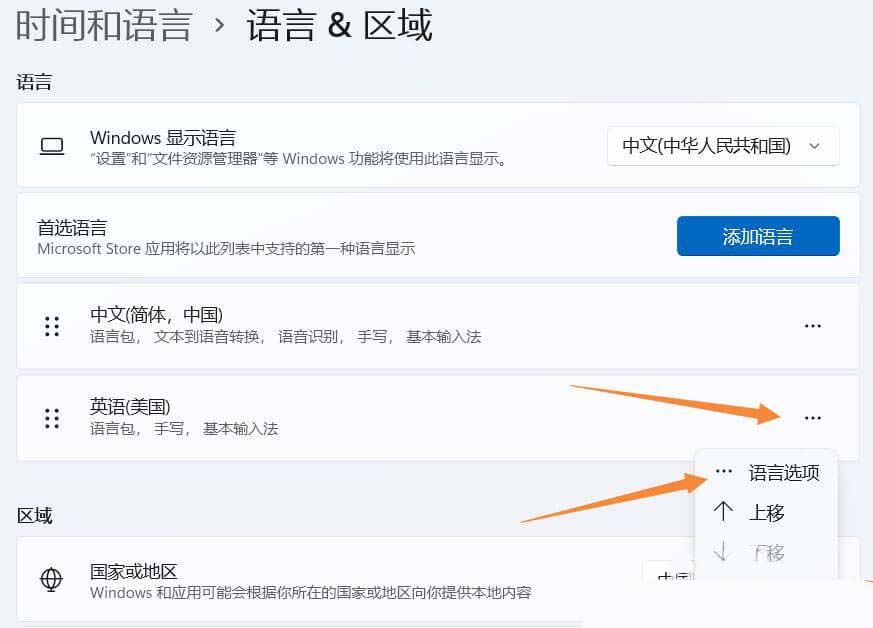The image size is (873, 628).
Task: Click the monitor icon beside Windows 显示语言
Action: (x=51, y=146)
